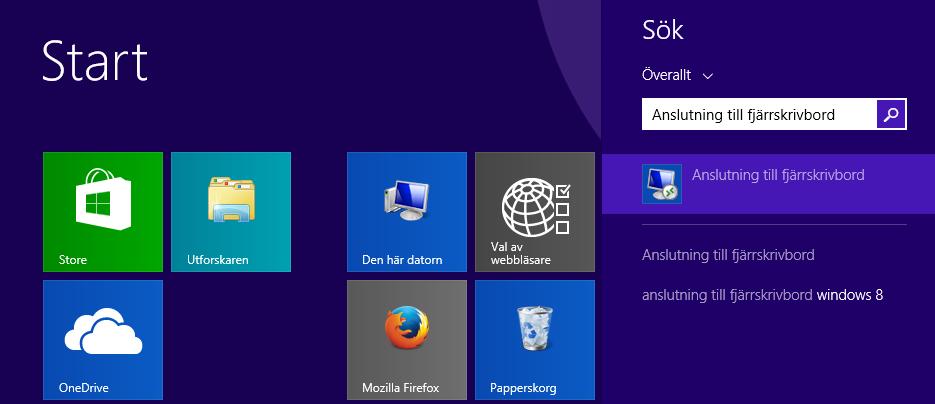Open the Papperskorg recycle bin tile
This screenshot has width=935, height=404.
point(535,340)
